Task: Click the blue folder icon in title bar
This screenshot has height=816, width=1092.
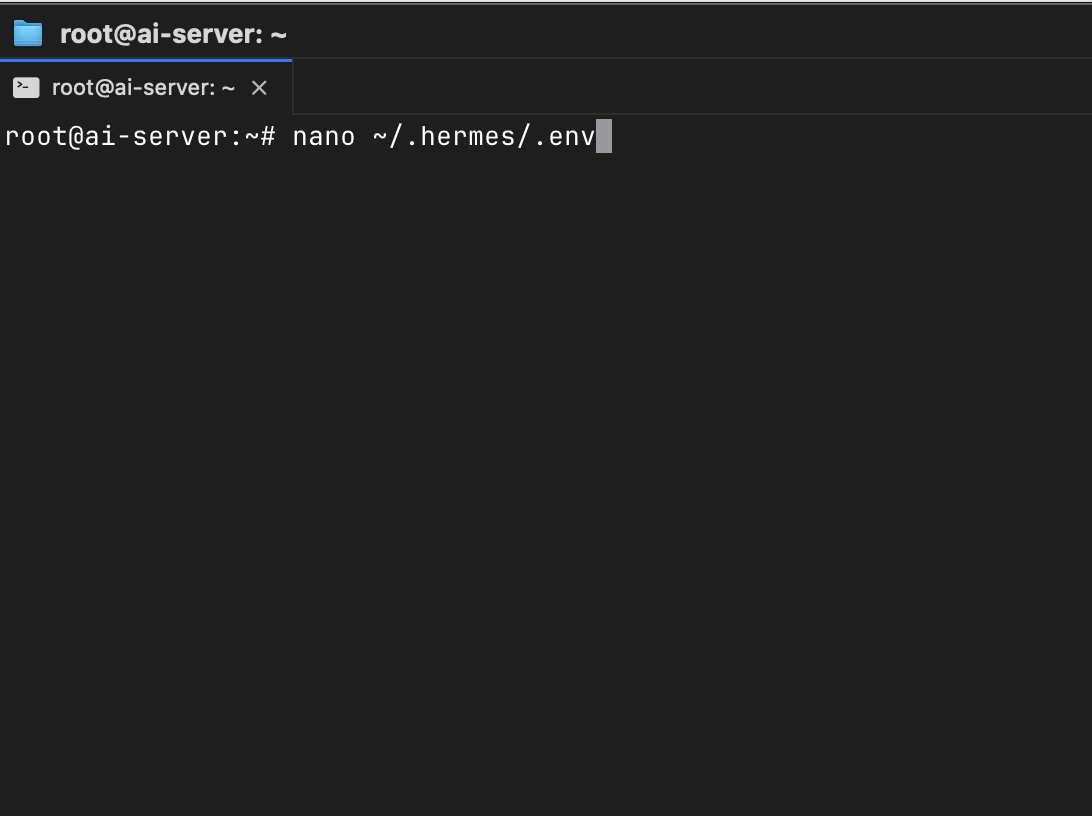Action: tap(28, 33)
